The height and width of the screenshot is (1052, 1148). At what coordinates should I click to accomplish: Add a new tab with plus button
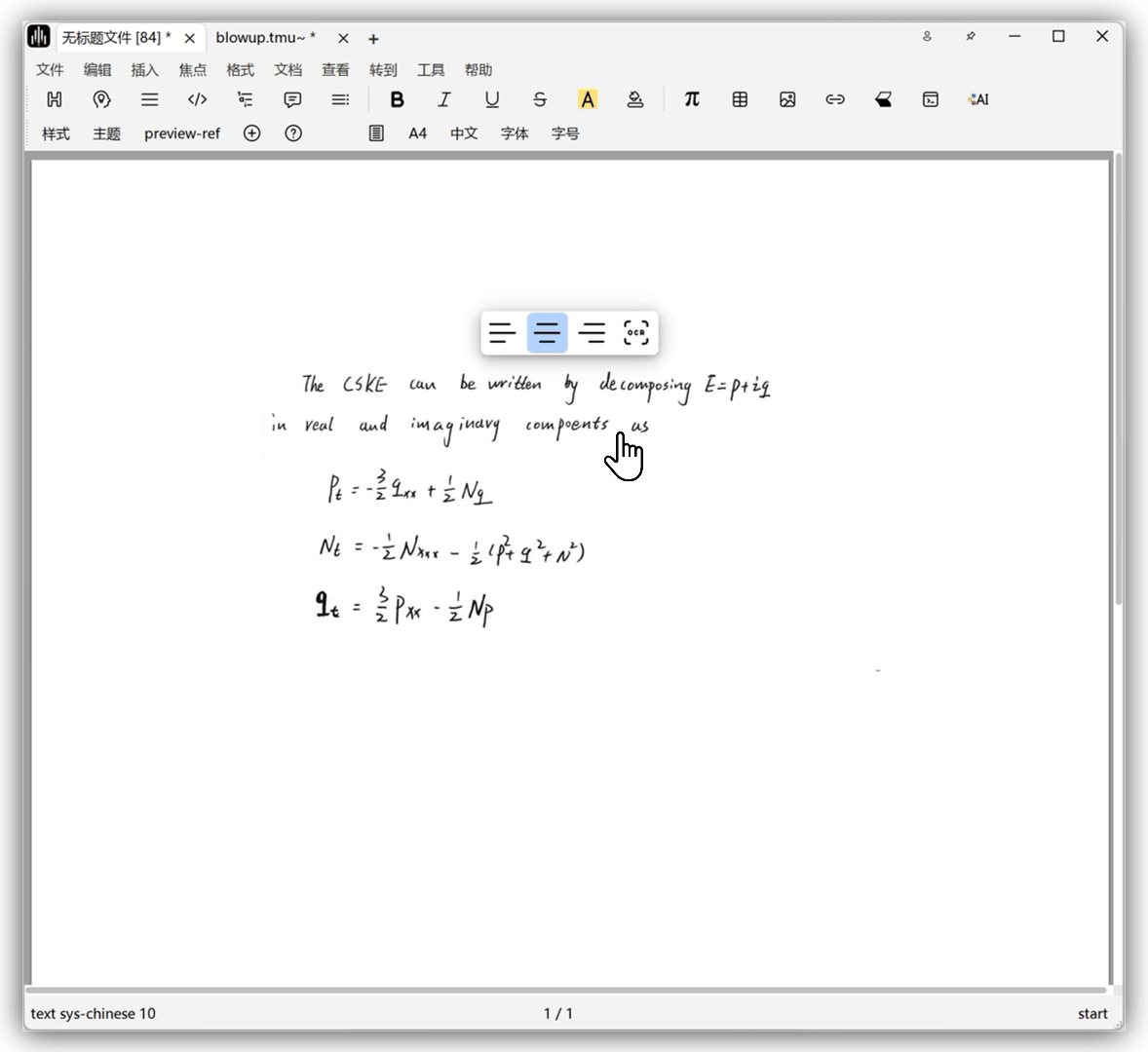click(x=373, y=39)
